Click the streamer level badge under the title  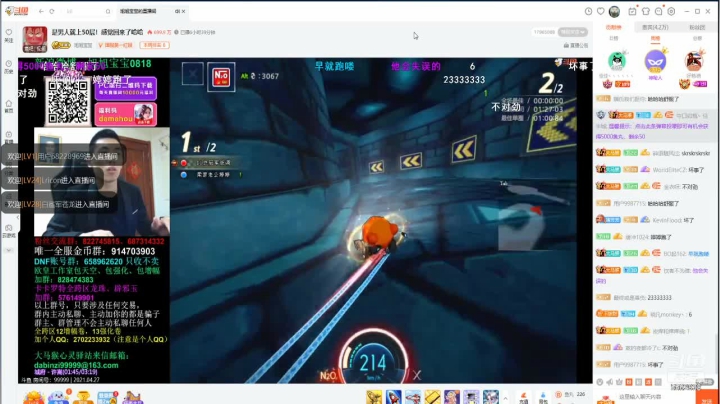(x=61, y=45)
